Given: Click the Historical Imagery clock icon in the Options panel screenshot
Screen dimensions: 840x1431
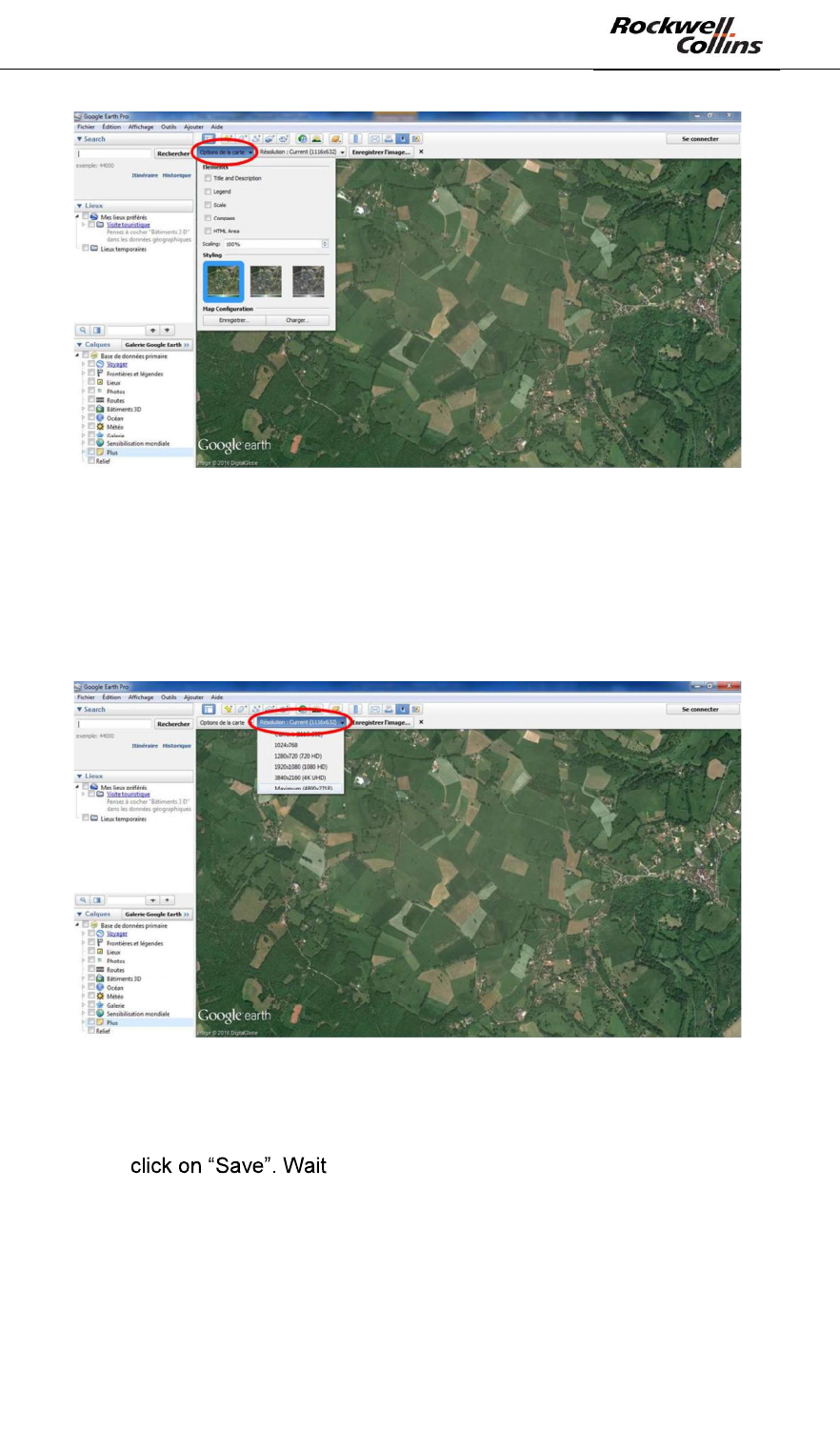Looking at the screenshot, I should 302,138.
